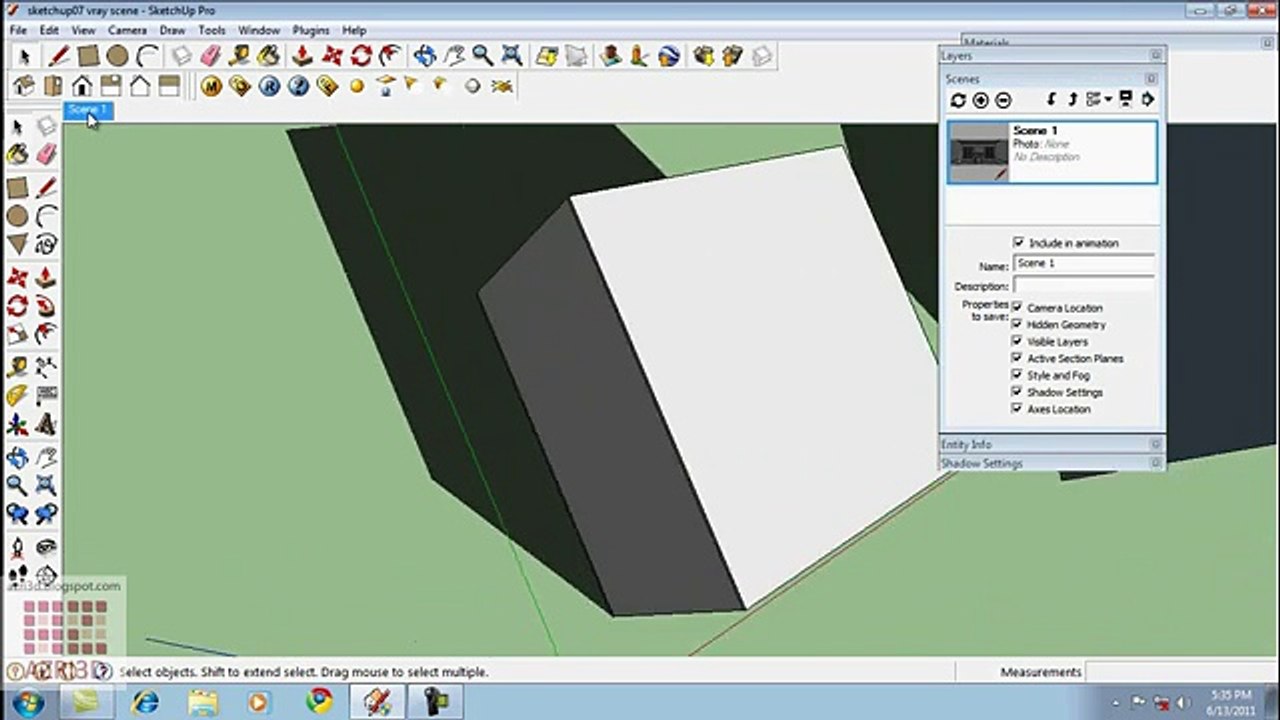Select the Polygon tool in left toolbar
1280x720 pixels.
[x=17, y=244]
